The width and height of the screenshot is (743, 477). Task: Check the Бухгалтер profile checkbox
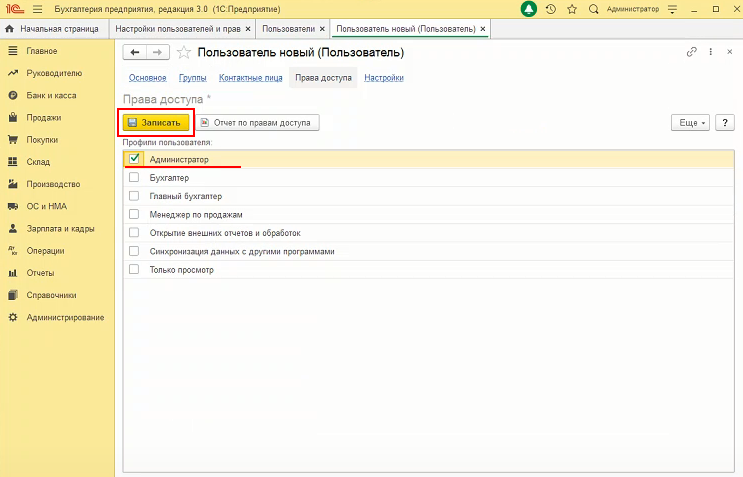click(134, 177)
